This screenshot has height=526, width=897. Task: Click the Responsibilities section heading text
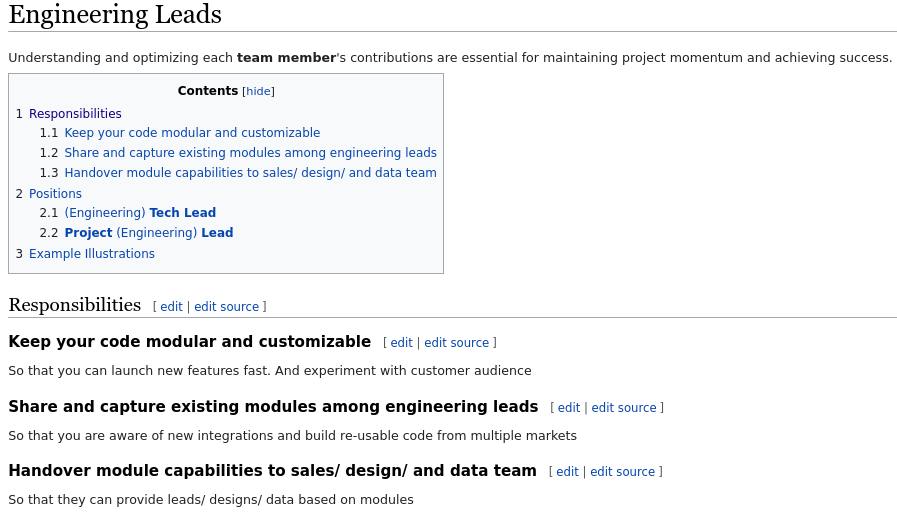pyautogui.click(x=75, y=305)
